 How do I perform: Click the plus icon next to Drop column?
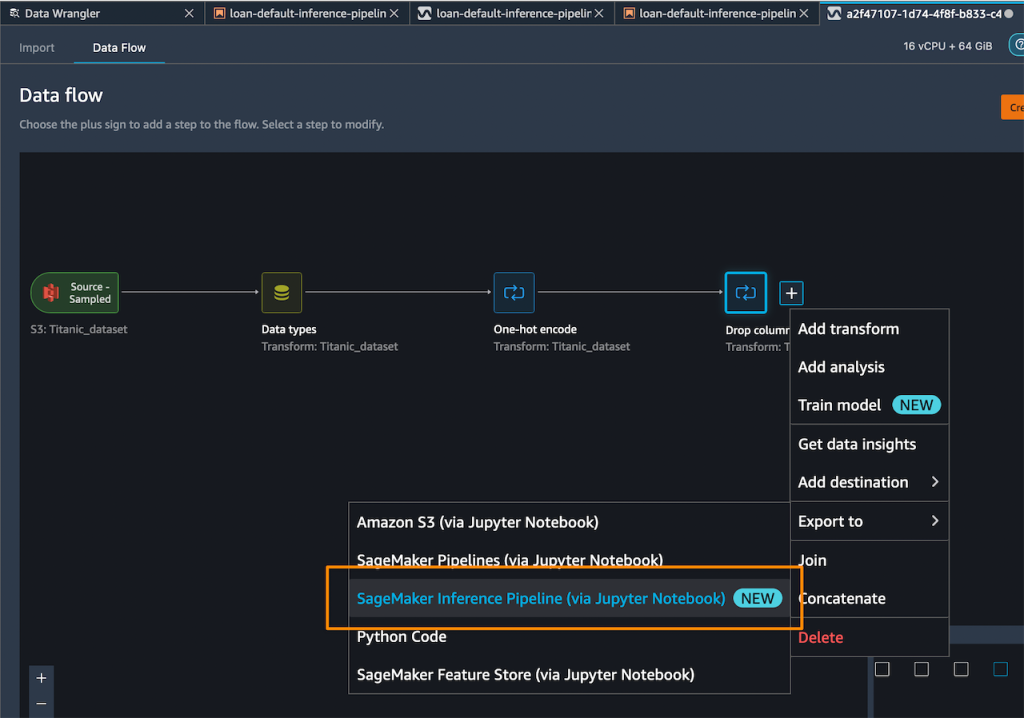click(792, 293)
